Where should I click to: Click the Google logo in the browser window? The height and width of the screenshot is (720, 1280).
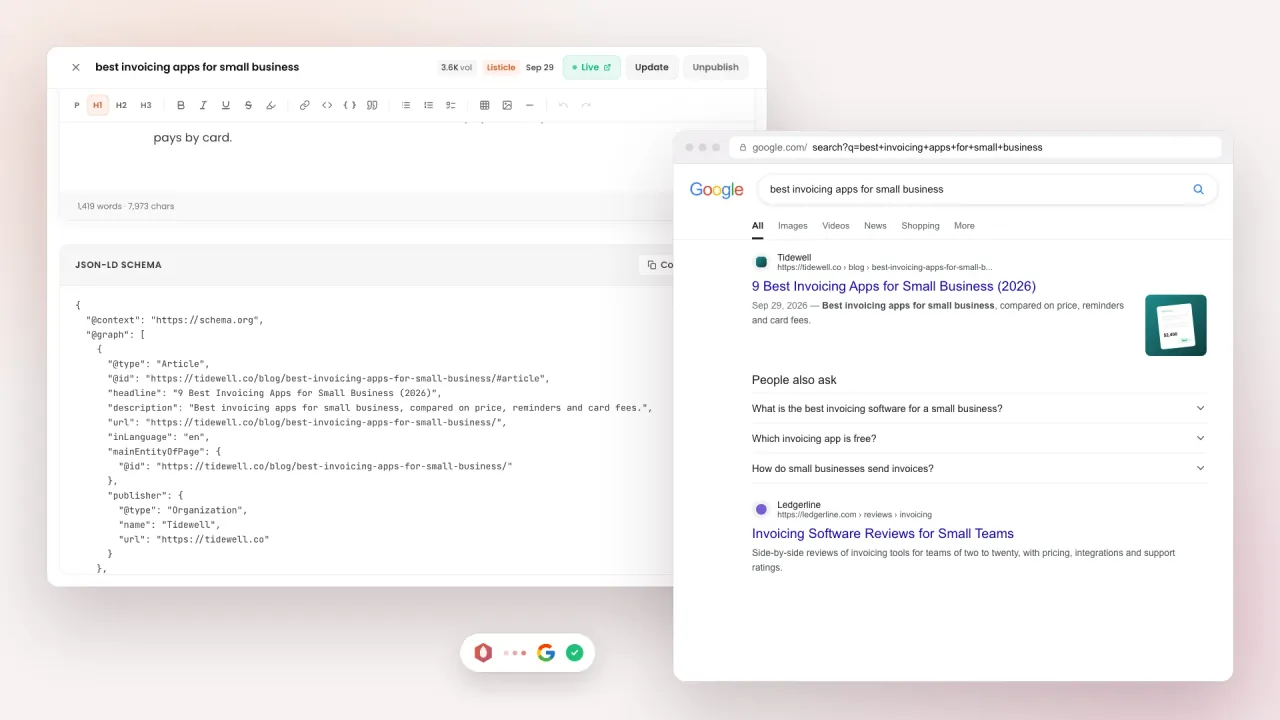717,189
